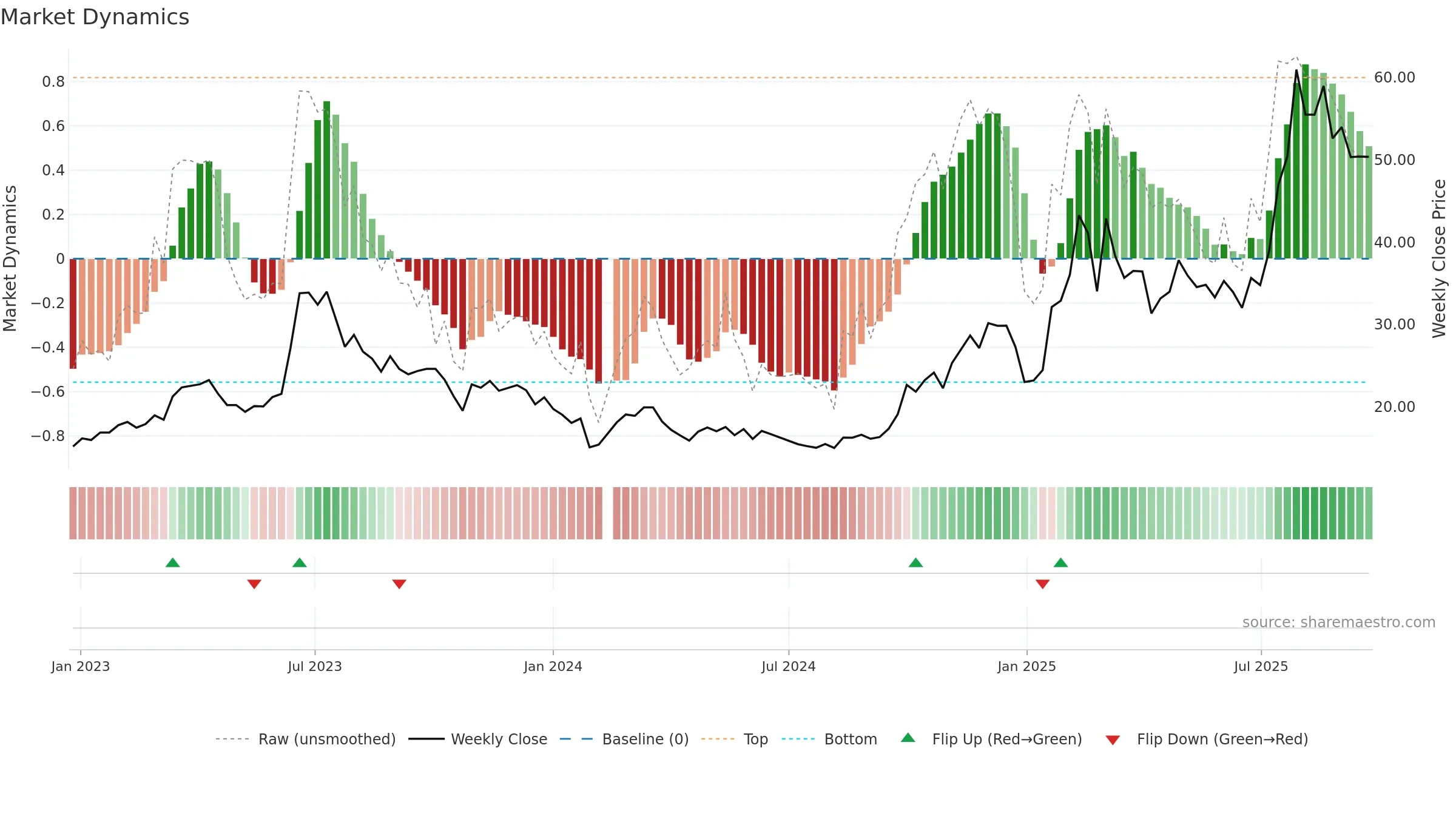Click the flip-down marker at Jan 2025

tap(1043, 584)
